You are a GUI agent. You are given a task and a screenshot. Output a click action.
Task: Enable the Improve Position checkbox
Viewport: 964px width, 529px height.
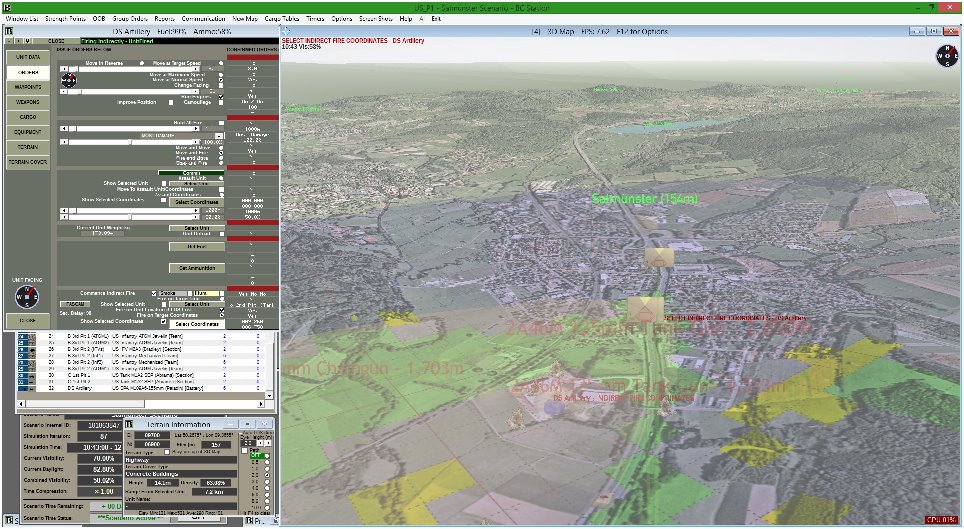click(171, 103)
